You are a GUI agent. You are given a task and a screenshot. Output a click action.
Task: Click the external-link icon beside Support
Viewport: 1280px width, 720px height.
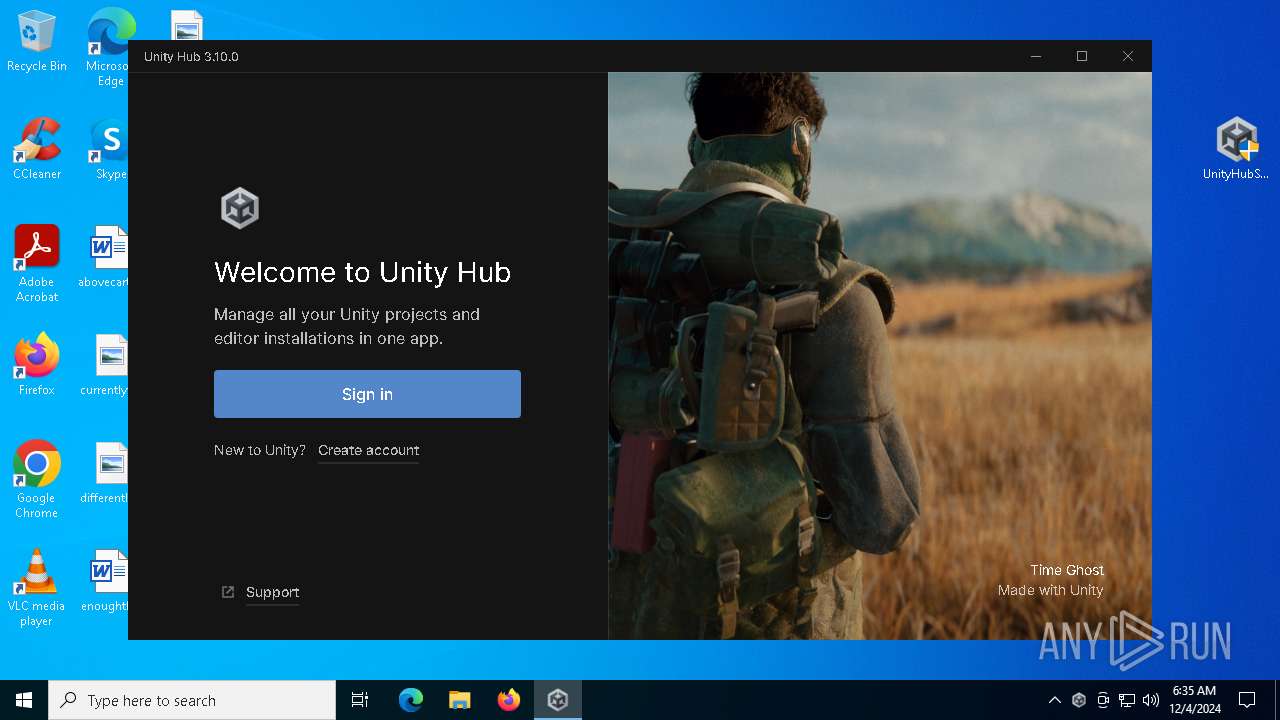point(228,592)
